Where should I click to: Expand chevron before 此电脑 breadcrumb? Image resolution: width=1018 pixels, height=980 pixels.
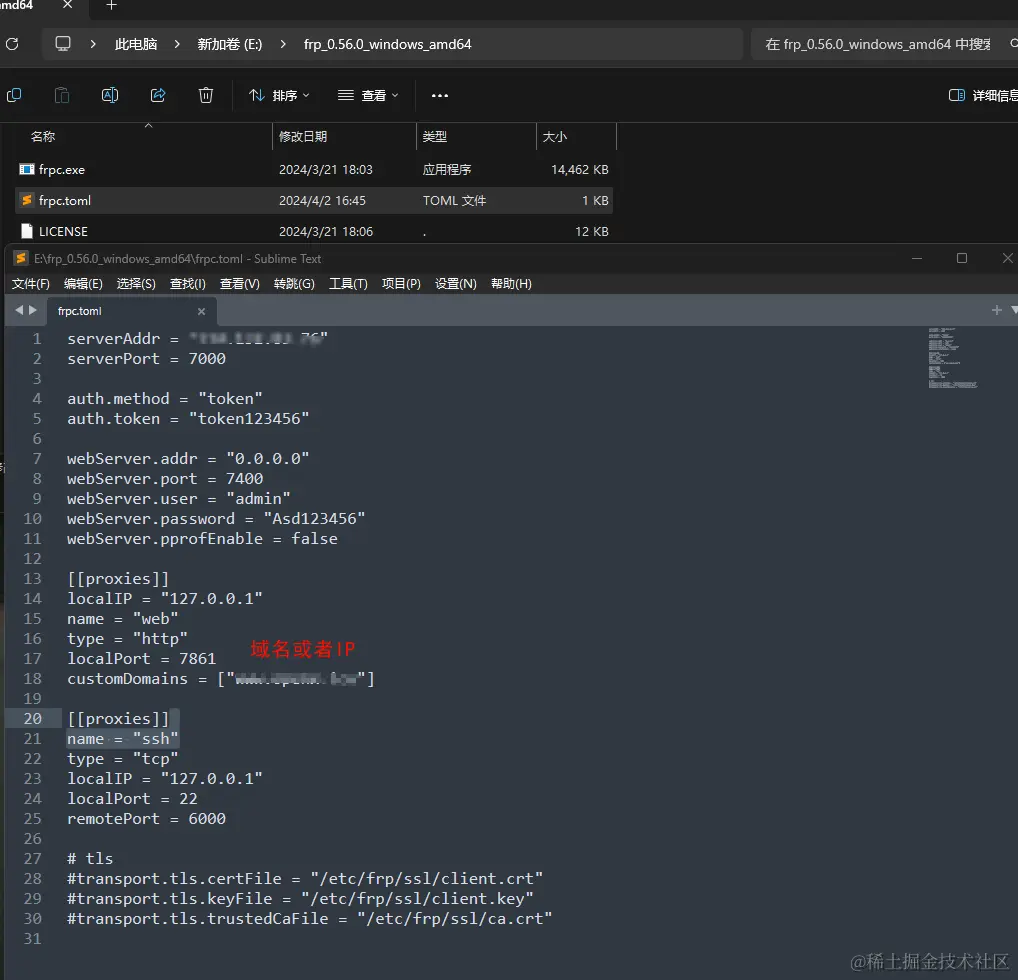point(93,44)
